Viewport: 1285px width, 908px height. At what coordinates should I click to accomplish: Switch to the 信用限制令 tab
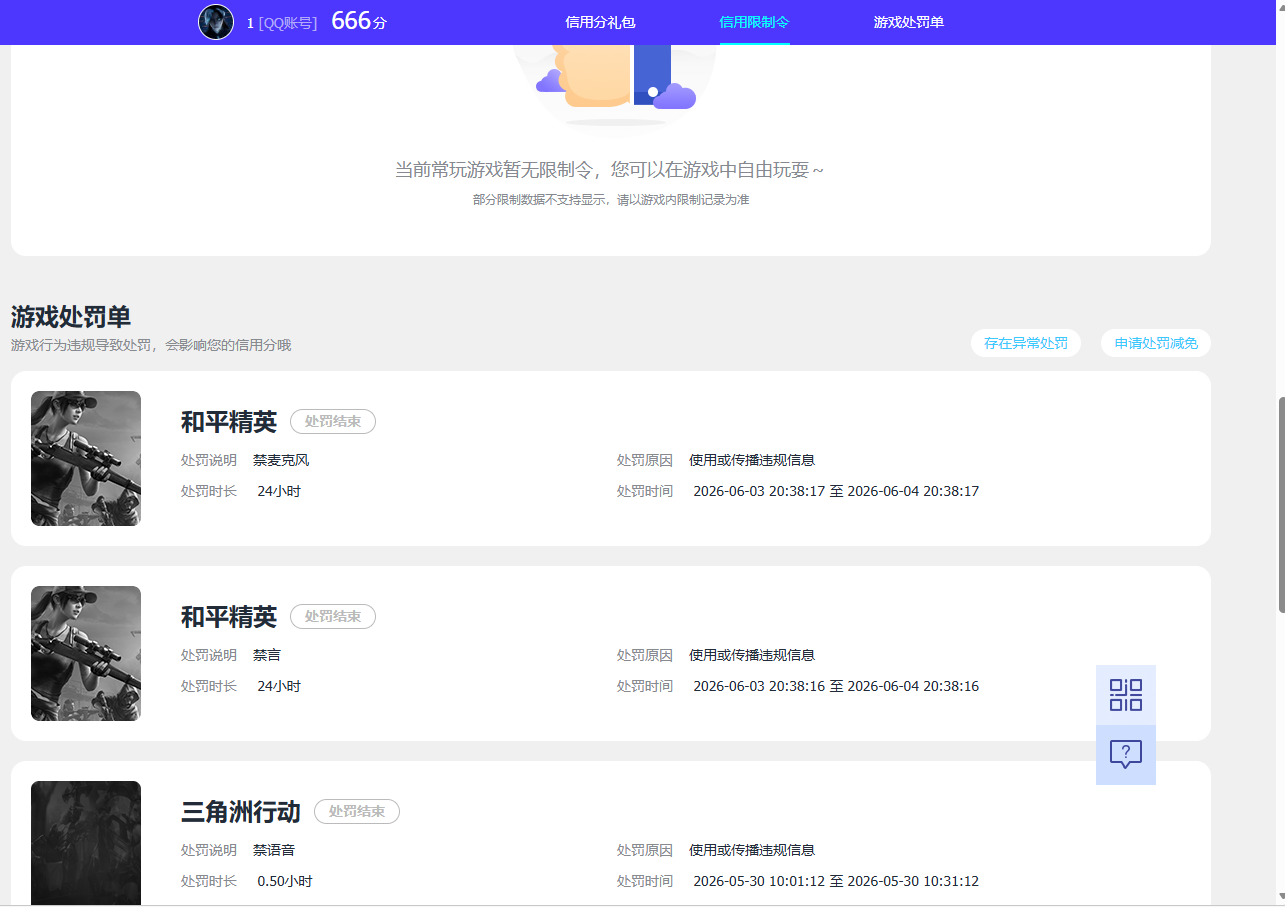[x=755, y=22]
